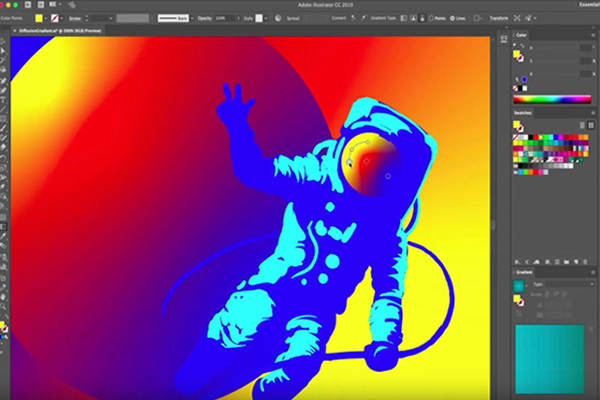Image resolution: width=600 pixels, height=400 pixels.
Task: Click the blue last-color circle in Color panel
Action: (524, 79)
